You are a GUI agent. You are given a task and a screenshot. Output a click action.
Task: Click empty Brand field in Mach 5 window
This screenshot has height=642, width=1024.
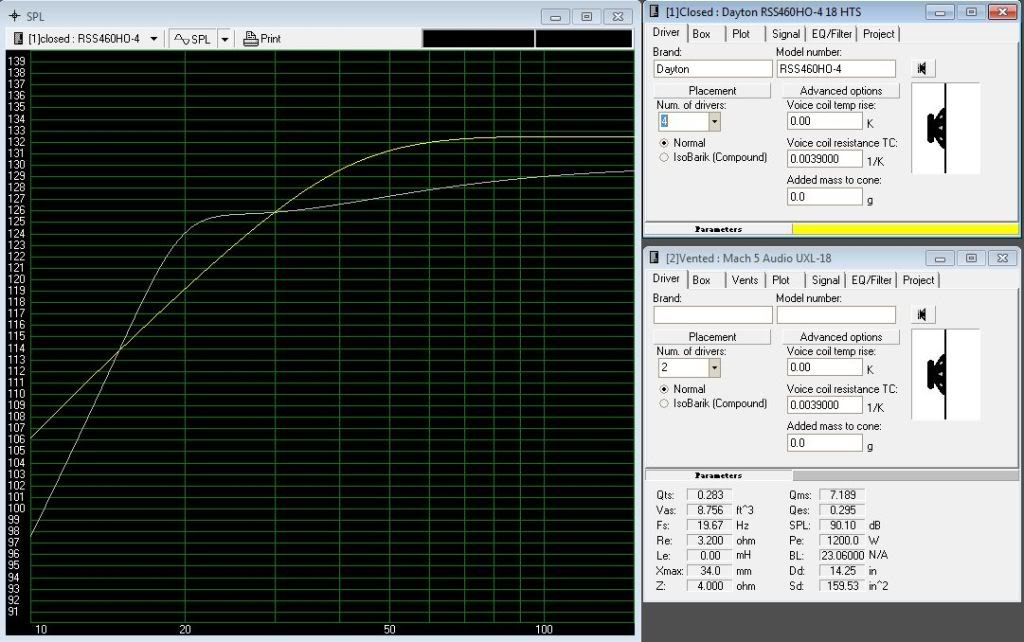[x=712, y=315]
